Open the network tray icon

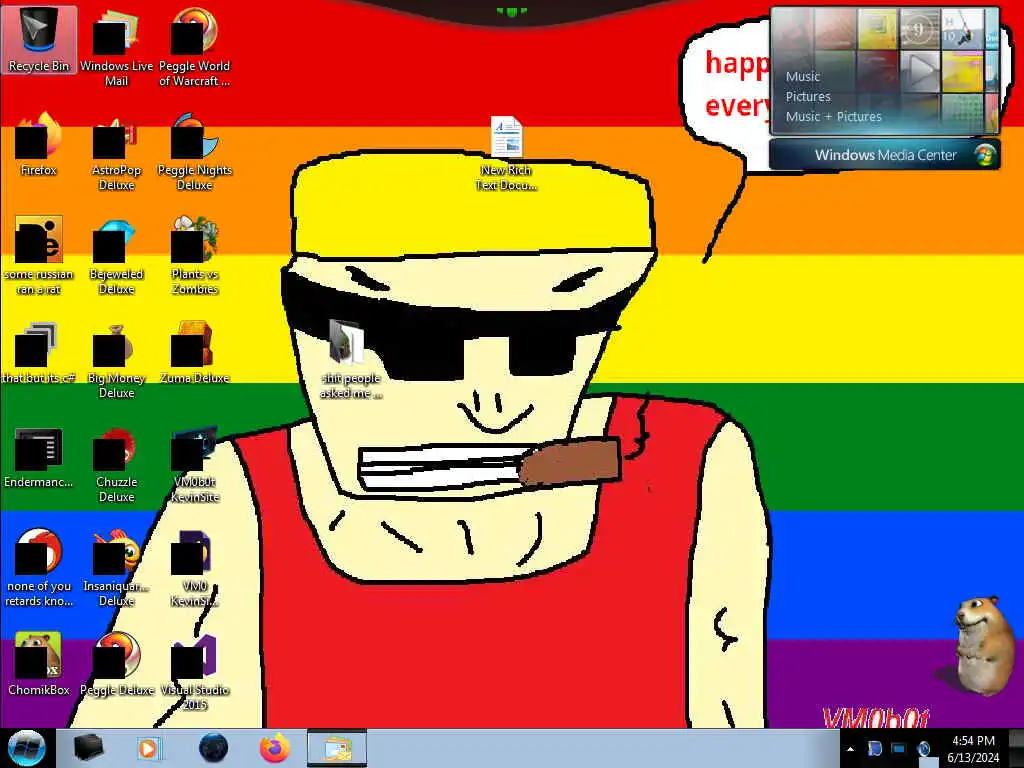pos(899,748)
